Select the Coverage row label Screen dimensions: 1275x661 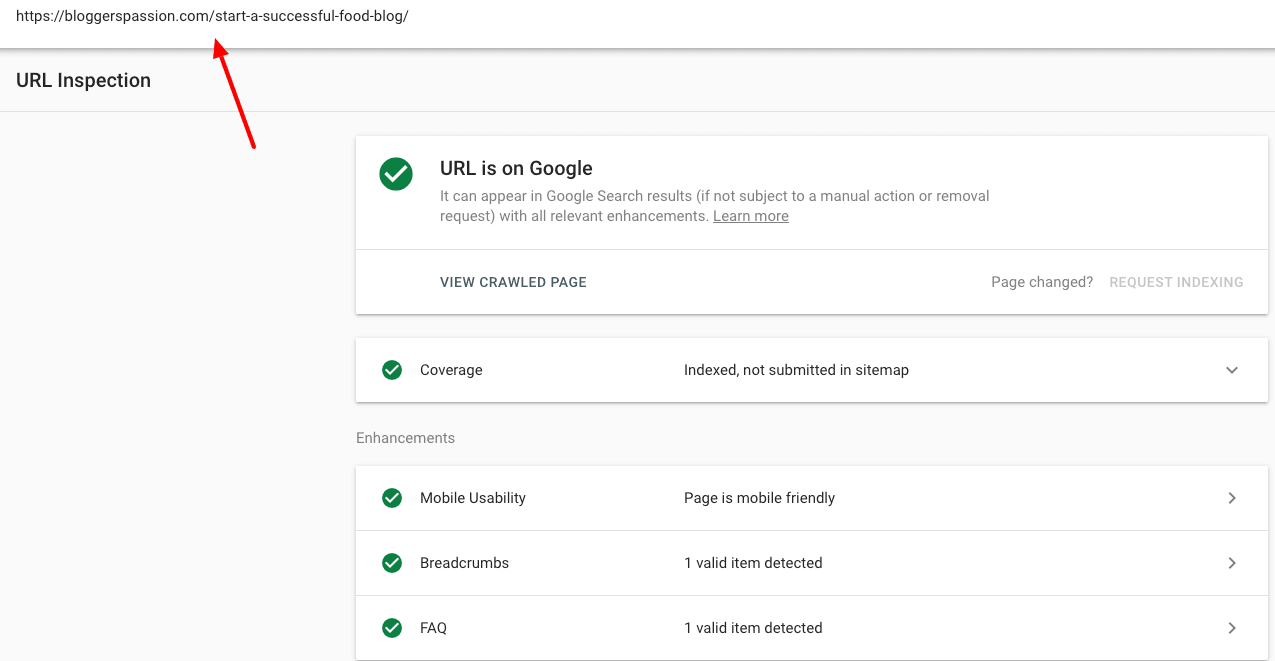click(451, 370)
